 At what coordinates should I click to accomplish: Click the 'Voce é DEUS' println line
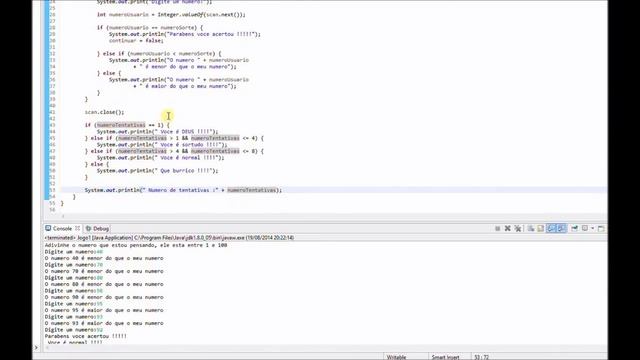(158, 132)
